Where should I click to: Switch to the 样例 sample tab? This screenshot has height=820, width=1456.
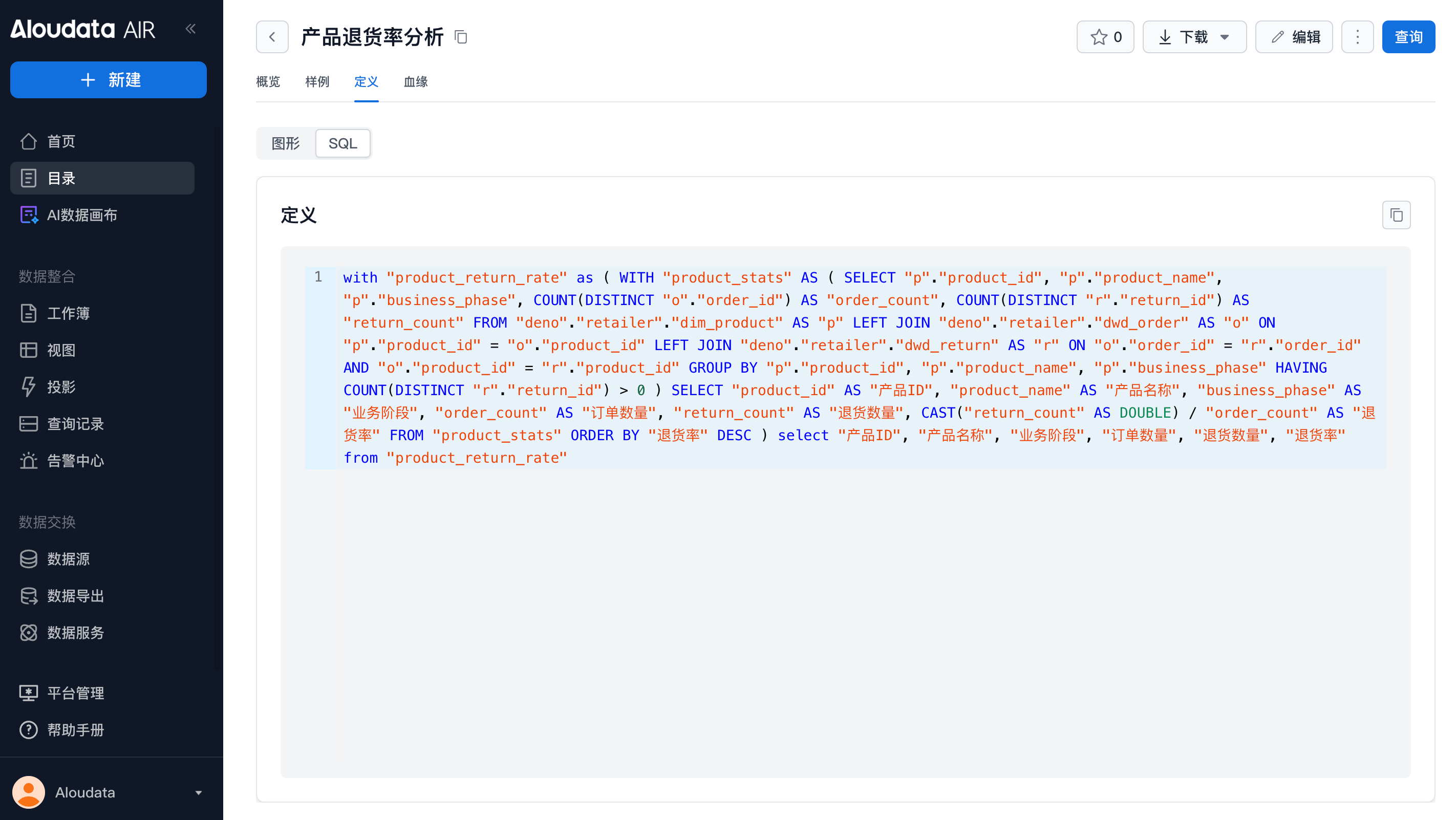[x=317, y=82]
